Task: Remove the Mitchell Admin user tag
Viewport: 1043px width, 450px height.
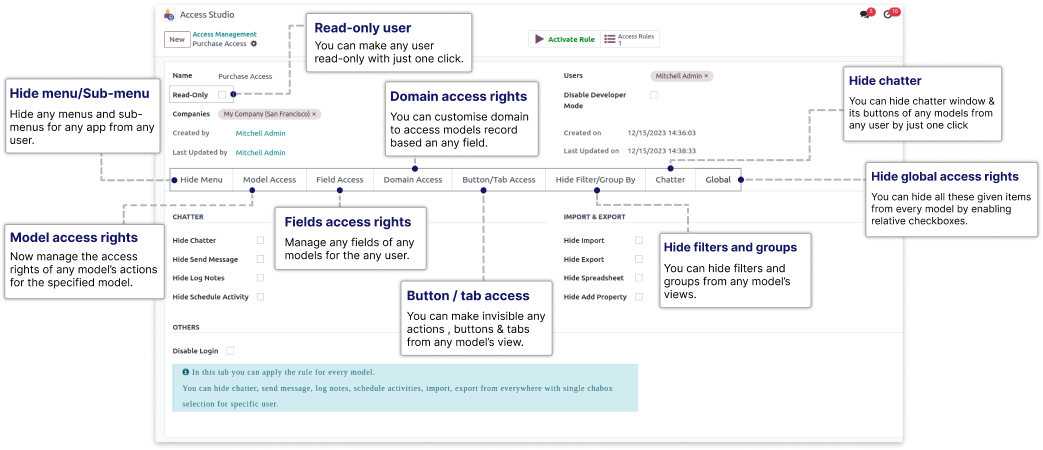Action: point(706,76)
